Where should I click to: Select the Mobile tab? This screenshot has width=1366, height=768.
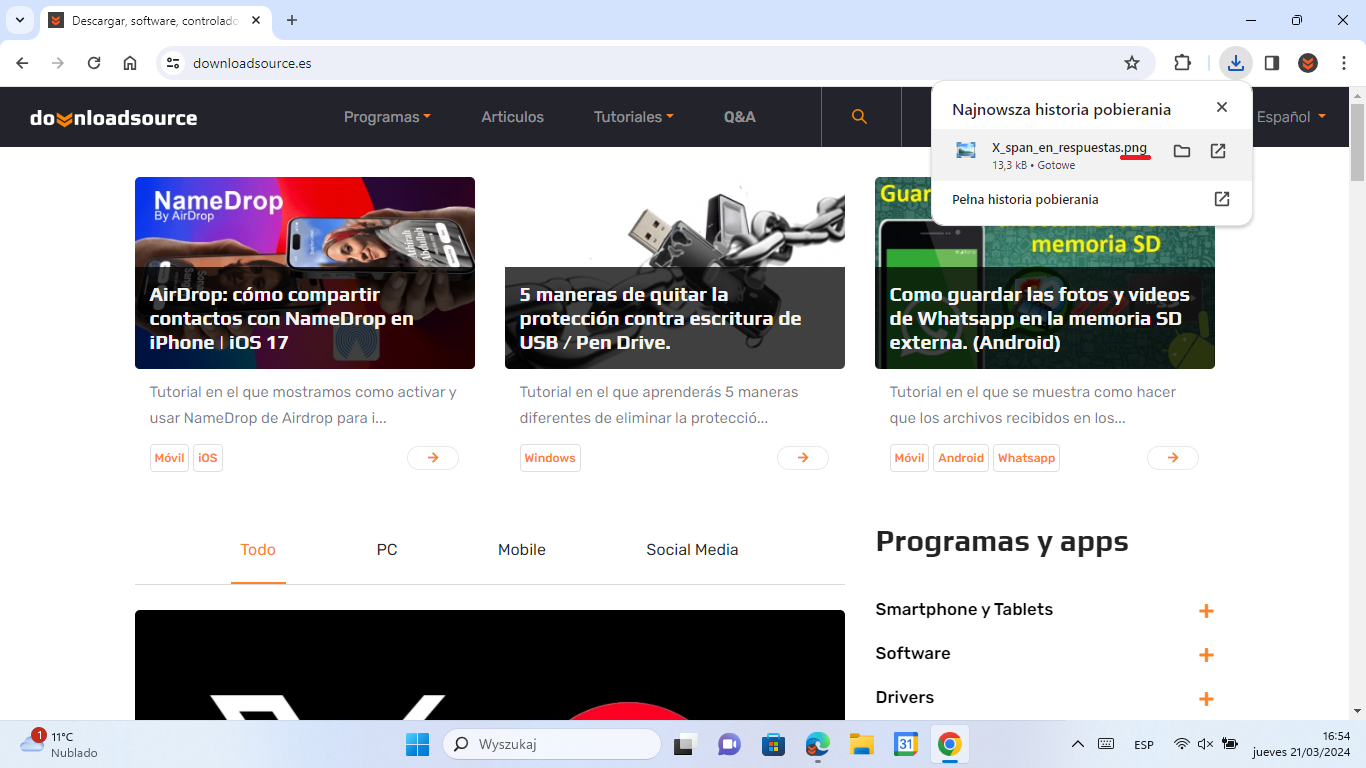click(522, 550)
